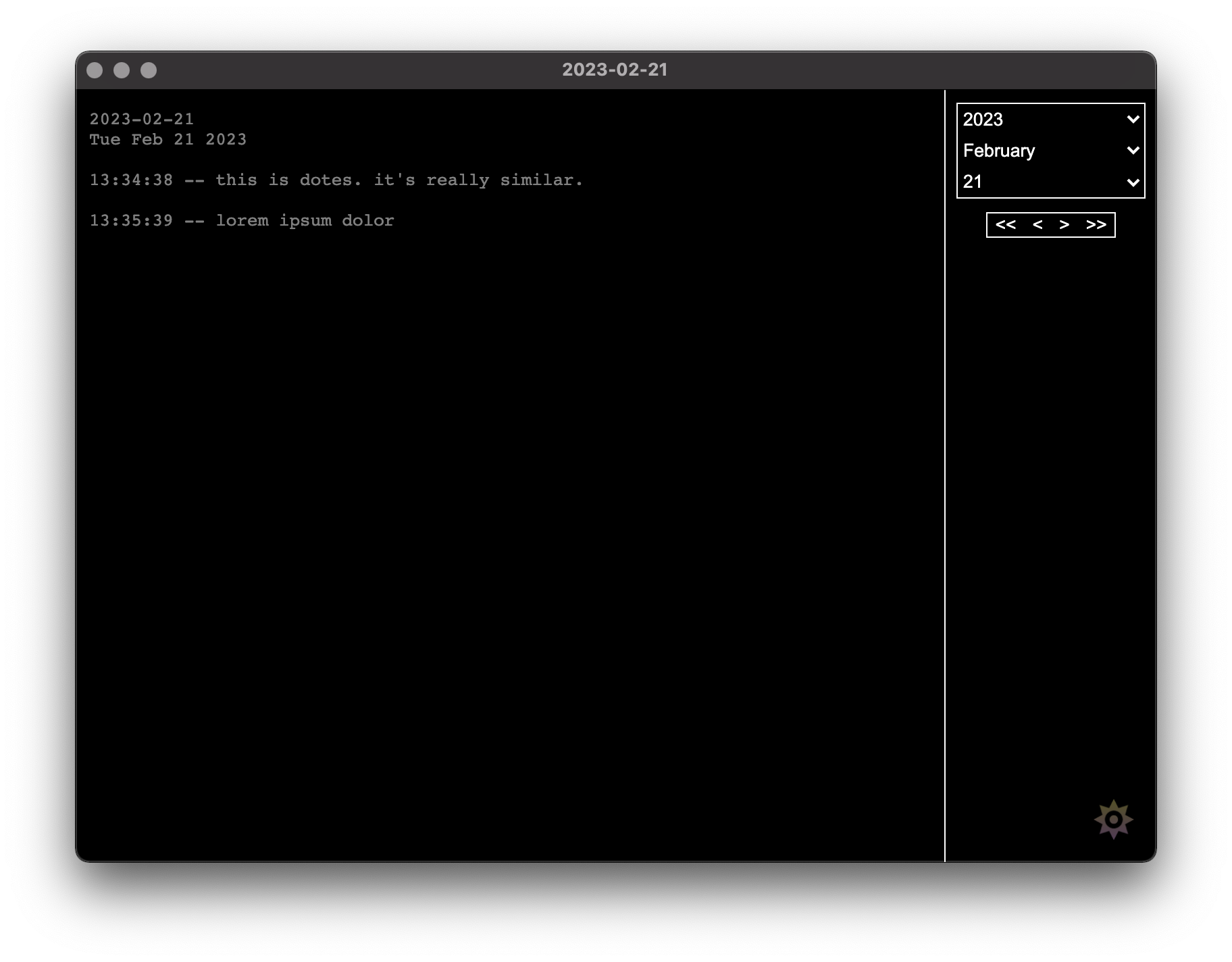Go to next day with > arrow
The image size is (1232, 962).
pos(1064,225)
